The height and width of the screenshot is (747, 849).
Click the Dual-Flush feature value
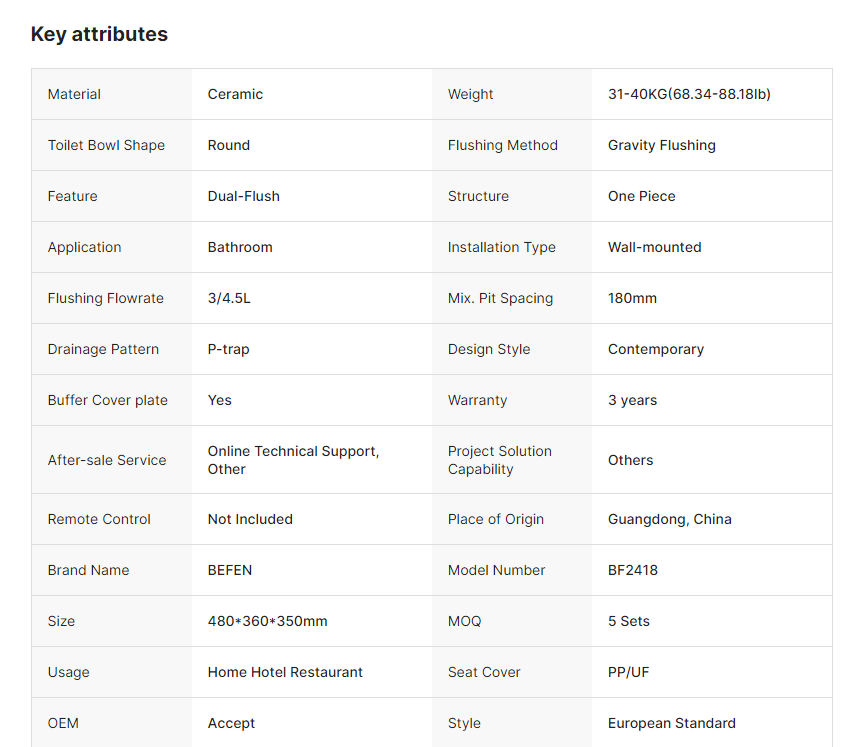tap(243, 196)
